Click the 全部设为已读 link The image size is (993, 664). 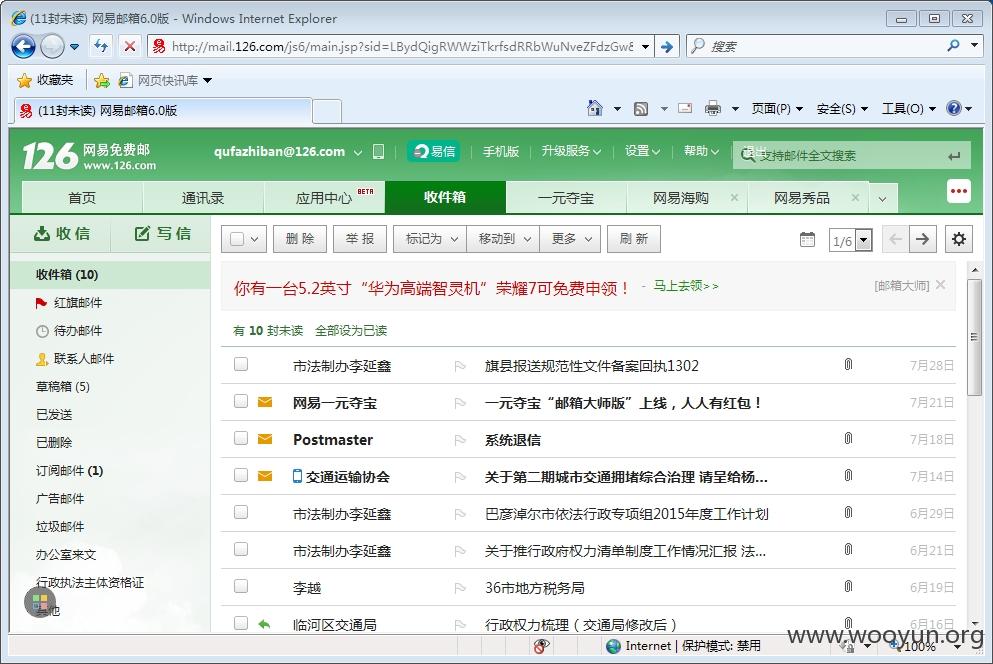(351, 331)
